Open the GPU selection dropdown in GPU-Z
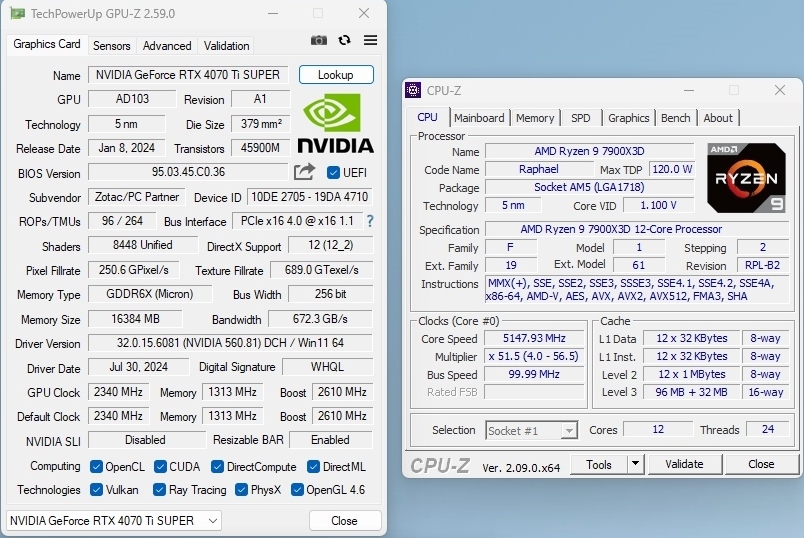 click(x=114, y=521)
